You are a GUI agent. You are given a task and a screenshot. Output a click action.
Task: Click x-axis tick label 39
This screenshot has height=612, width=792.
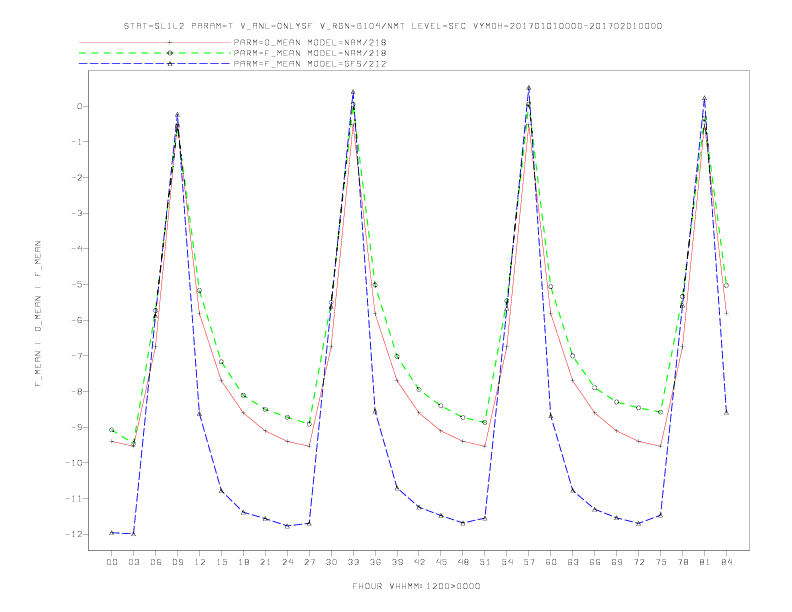(397, 562)
